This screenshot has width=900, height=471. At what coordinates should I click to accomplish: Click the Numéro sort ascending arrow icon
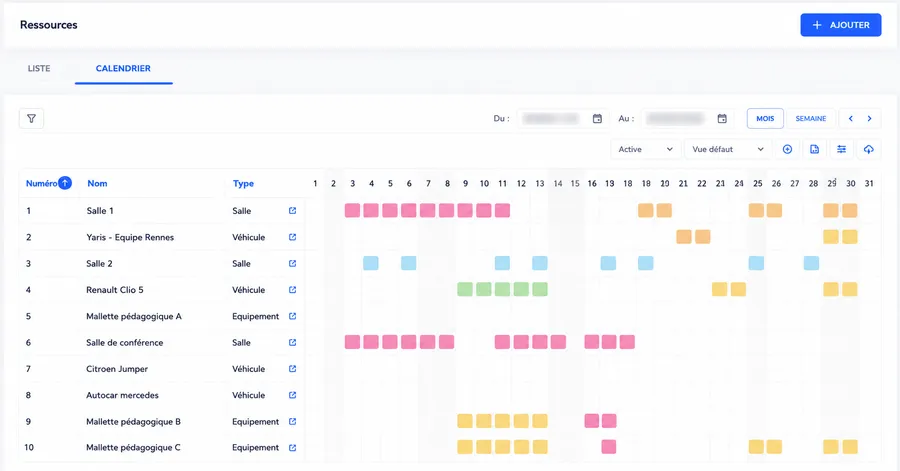point(65,183)
